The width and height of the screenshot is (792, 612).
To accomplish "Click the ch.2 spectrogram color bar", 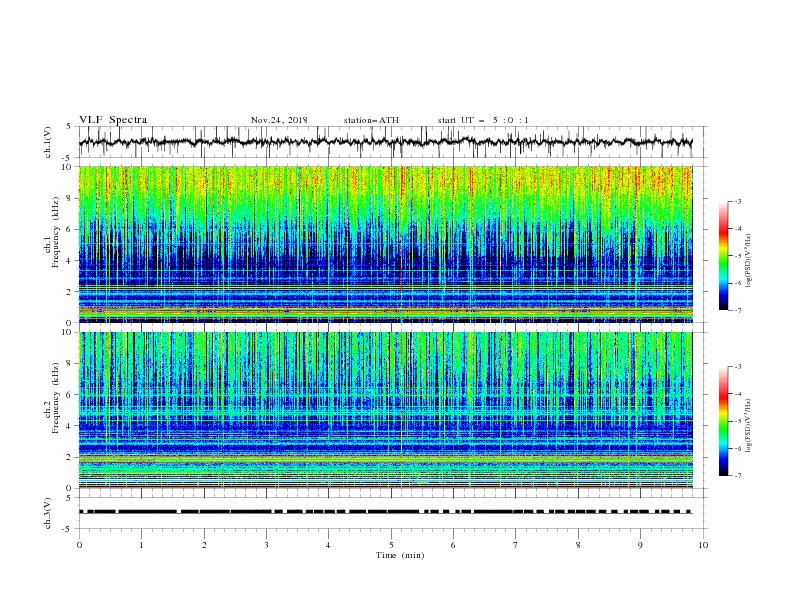I will coord(723,421).
